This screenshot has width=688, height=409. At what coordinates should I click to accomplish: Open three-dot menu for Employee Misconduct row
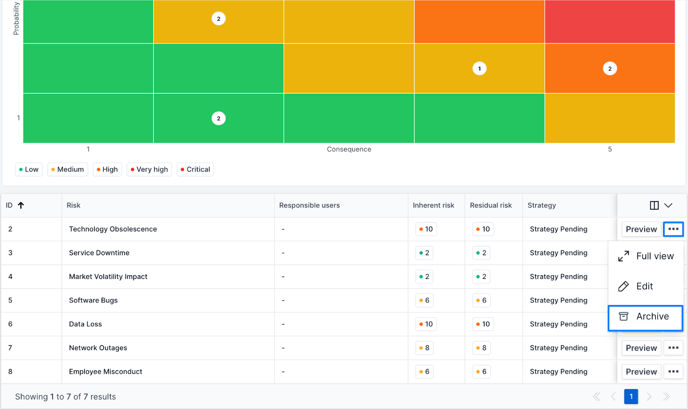click(x=673, y=372)
